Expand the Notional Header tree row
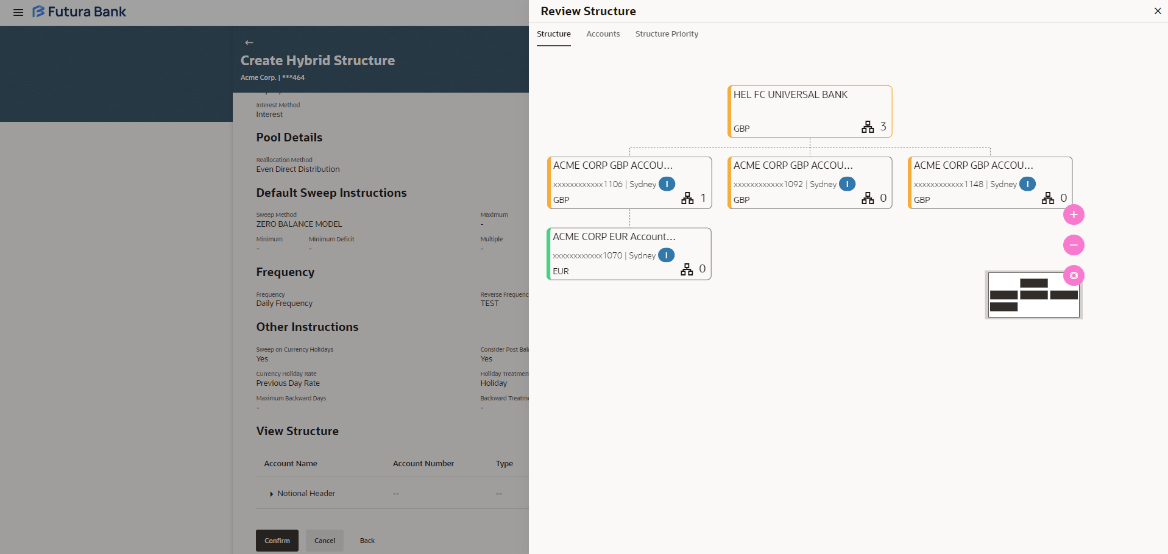Screen dimensions: 1168x554 click(x=271, y=494)
